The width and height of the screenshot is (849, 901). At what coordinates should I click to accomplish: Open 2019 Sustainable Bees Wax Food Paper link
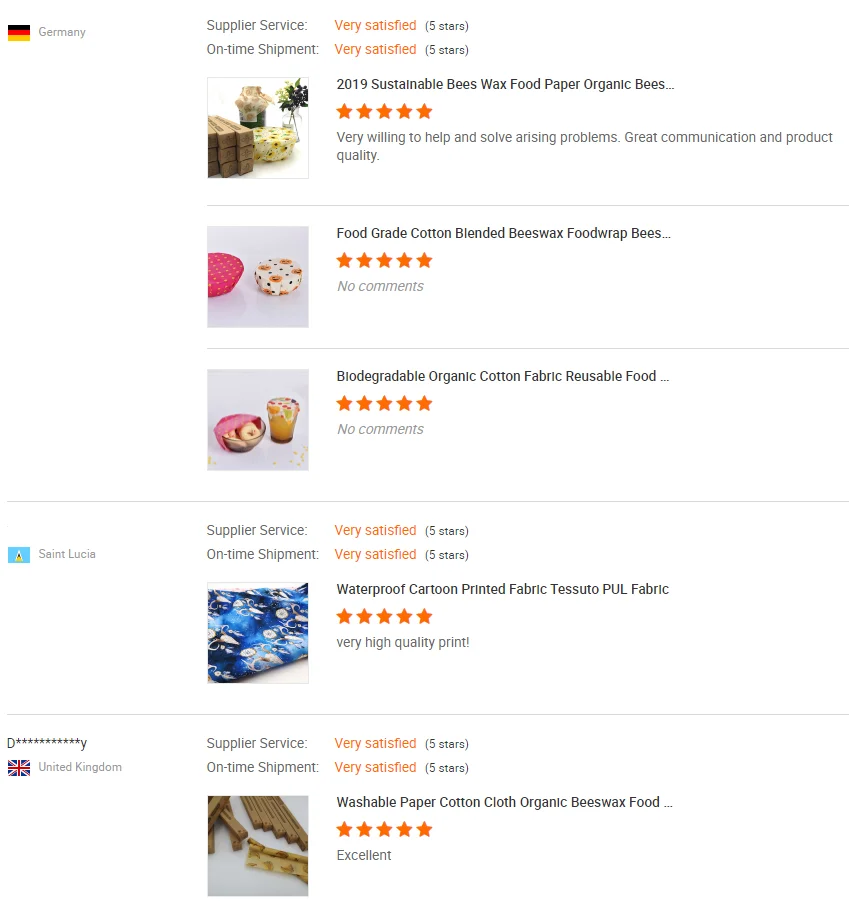(x=505, y=85)
